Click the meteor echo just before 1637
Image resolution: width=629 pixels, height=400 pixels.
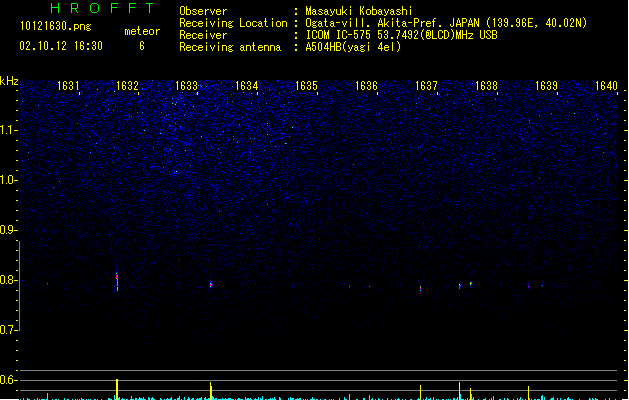420,288
